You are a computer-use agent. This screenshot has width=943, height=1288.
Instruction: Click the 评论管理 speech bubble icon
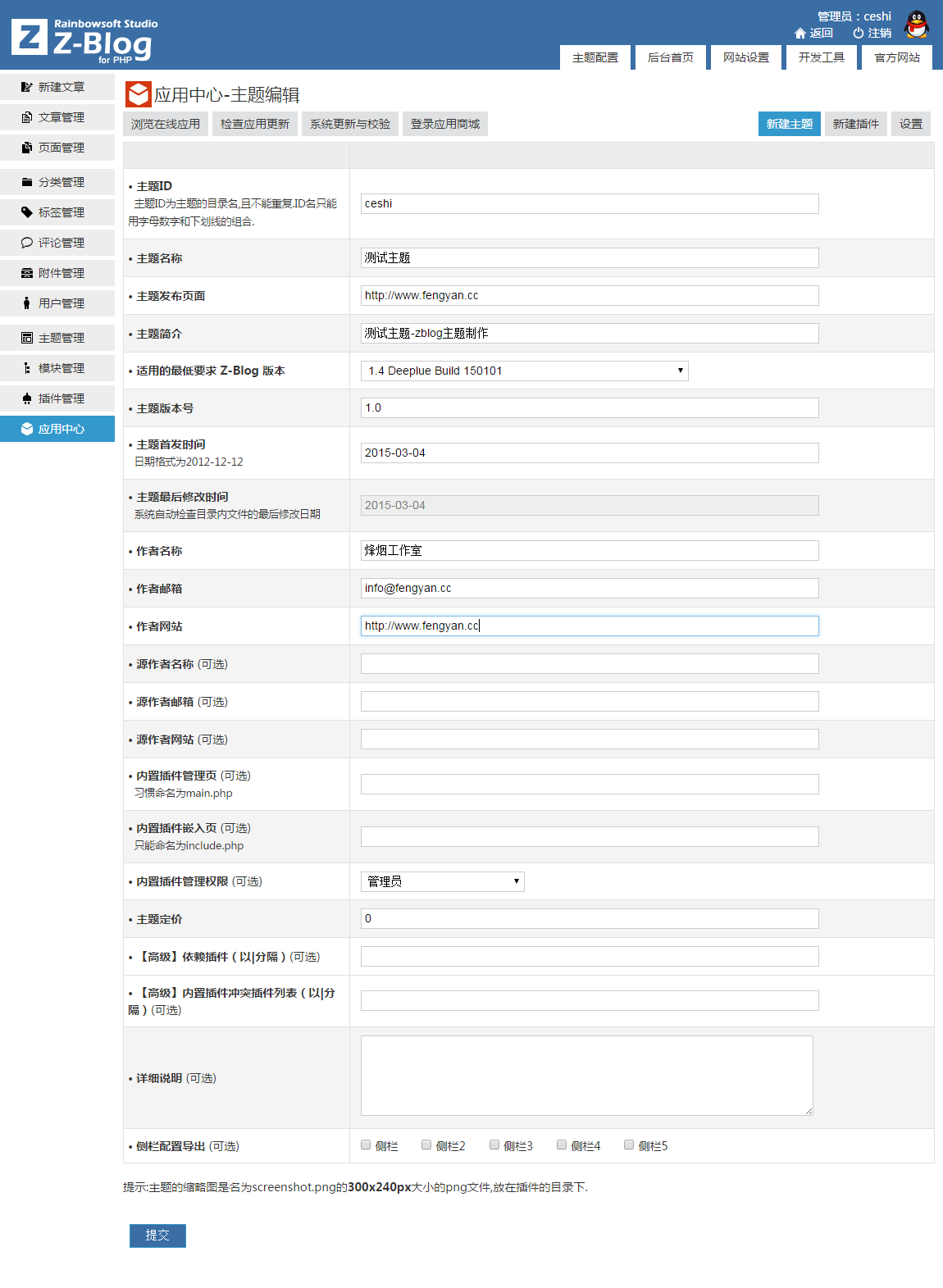click(27, 243)
